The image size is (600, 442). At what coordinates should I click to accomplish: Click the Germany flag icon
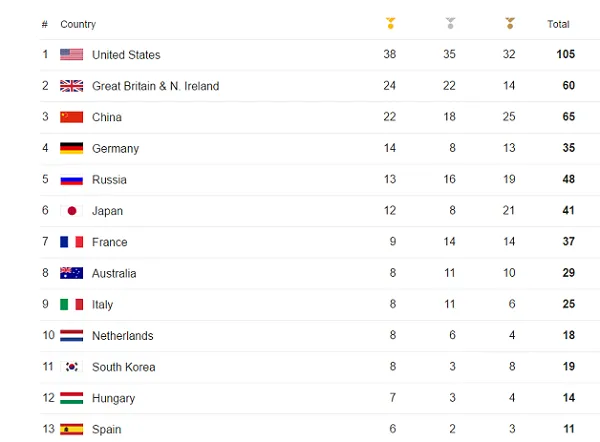point(72,148)
